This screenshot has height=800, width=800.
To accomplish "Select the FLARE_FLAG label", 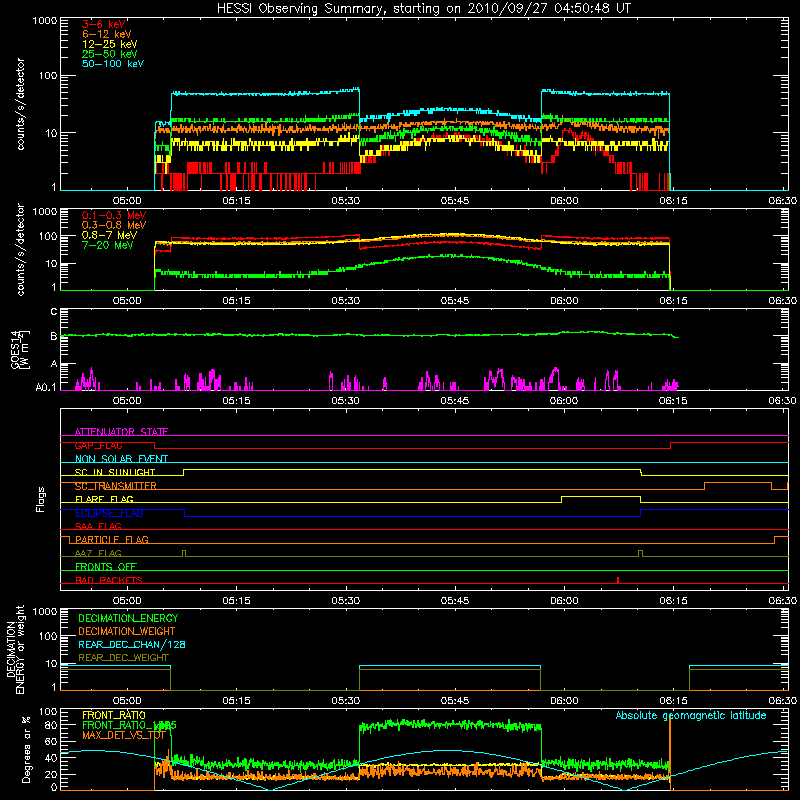I will click(x=104, y=499).
